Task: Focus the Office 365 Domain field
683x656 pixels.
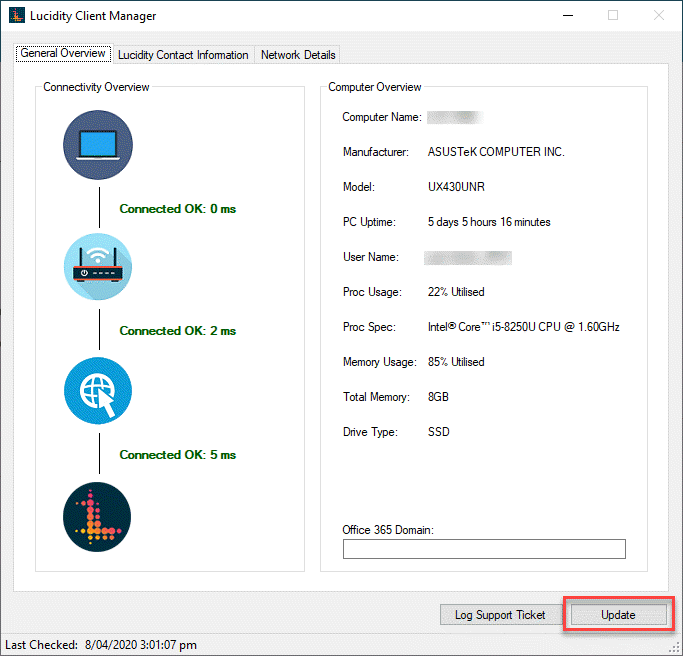Action: pyautogui.click(x=484, y=549)
